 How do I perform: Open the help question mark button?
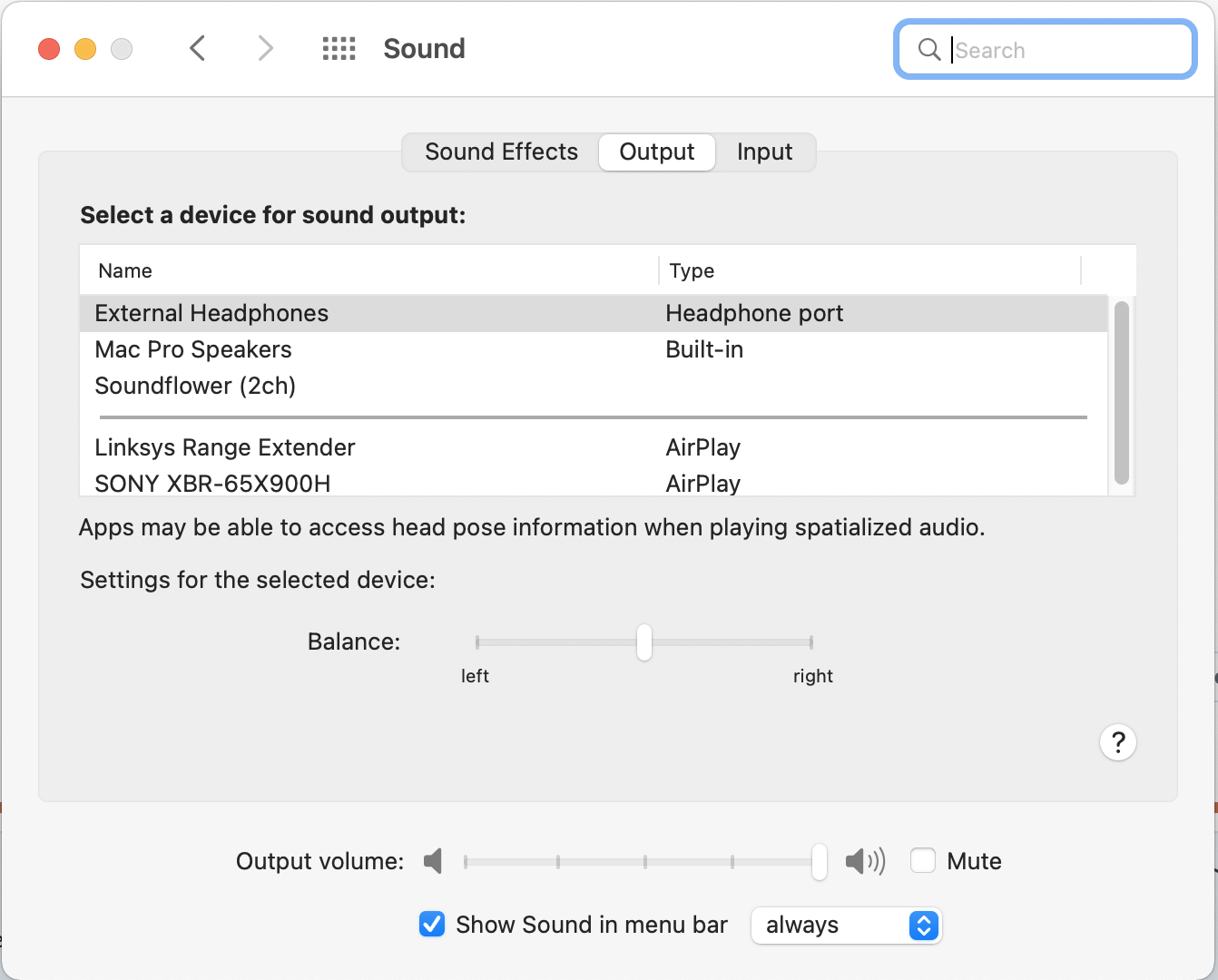click(x=1117, y=742)
